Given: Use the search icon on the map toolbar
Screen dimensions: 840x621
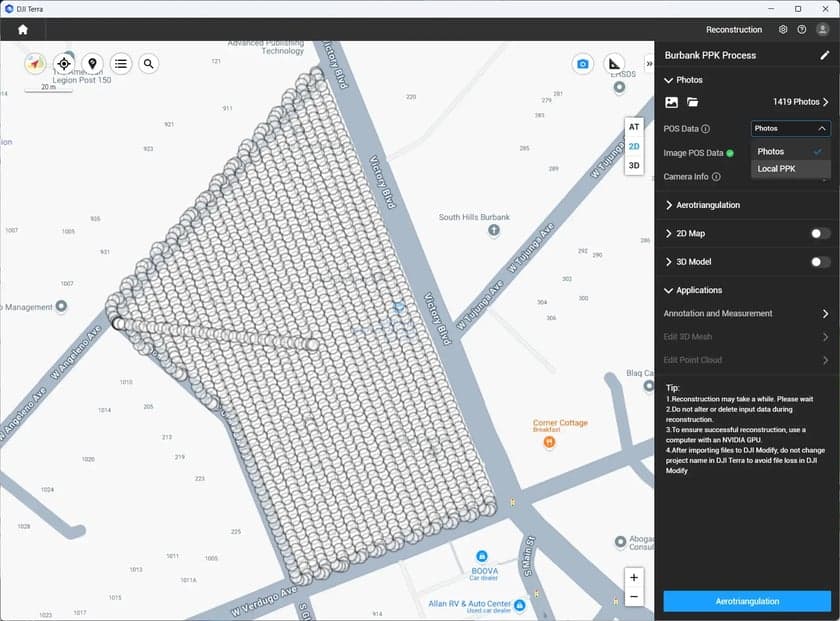Looking at the screenshot, I should click(148, 63).
